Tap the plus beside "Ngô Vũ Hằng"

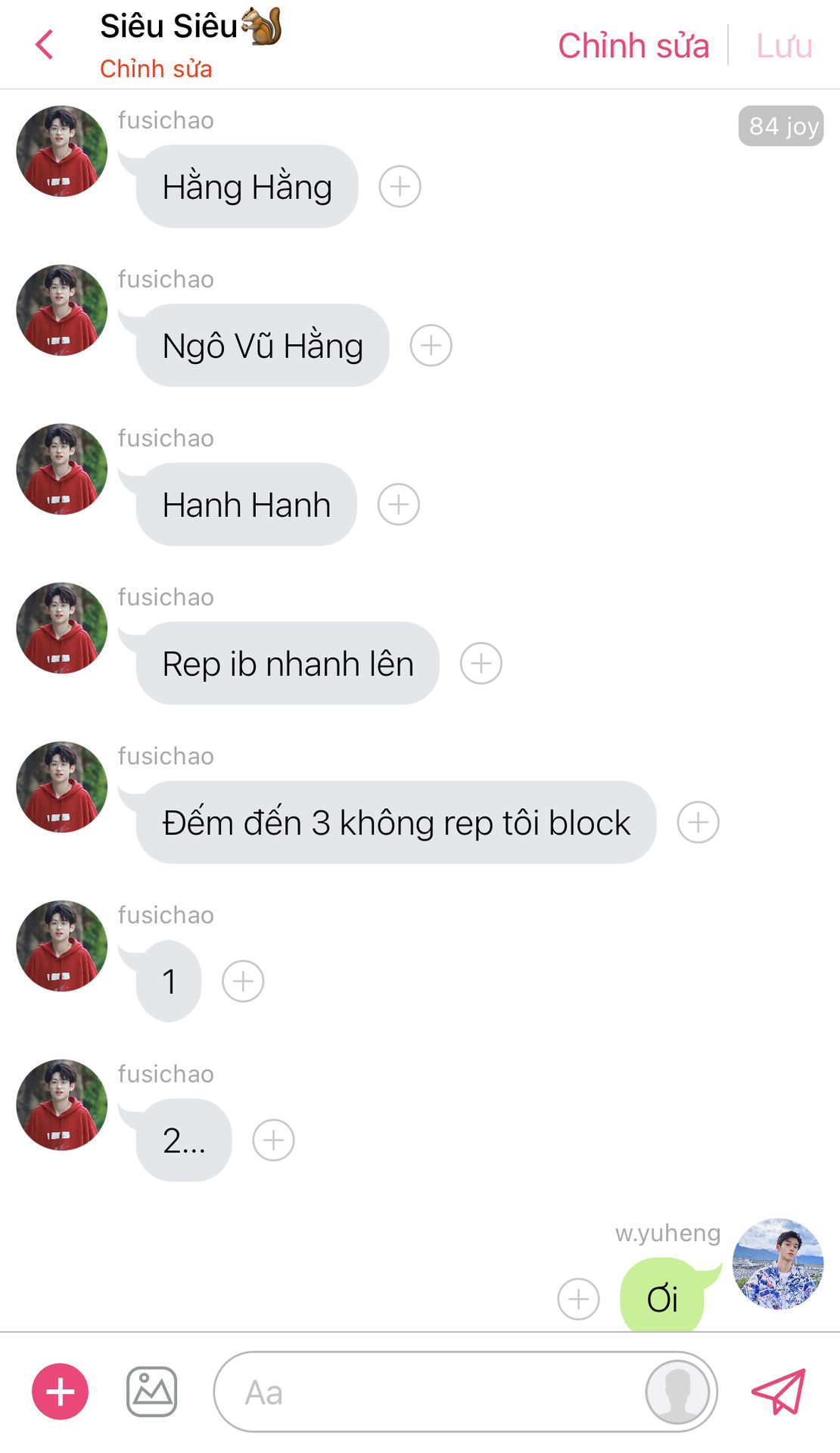pyautogui.click(x=431, y=346)
